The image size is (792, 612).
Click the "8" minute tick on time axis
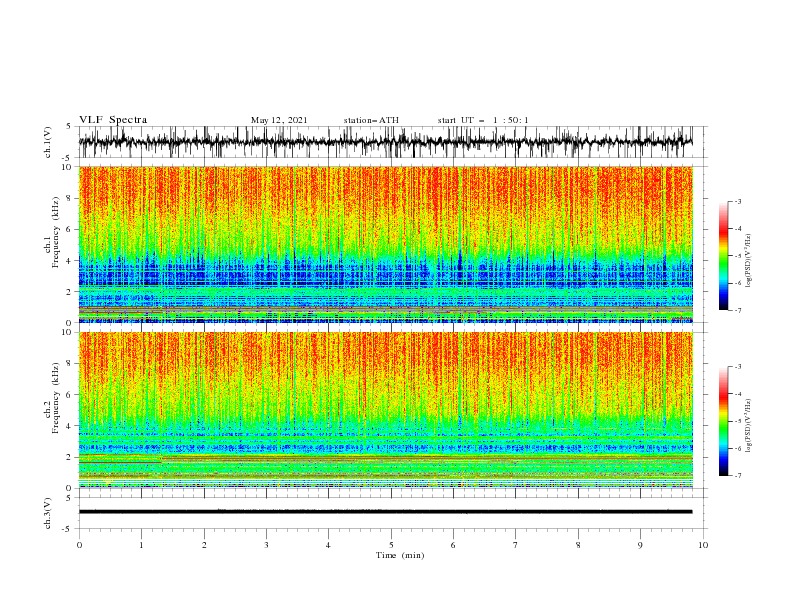pos(578,545)
